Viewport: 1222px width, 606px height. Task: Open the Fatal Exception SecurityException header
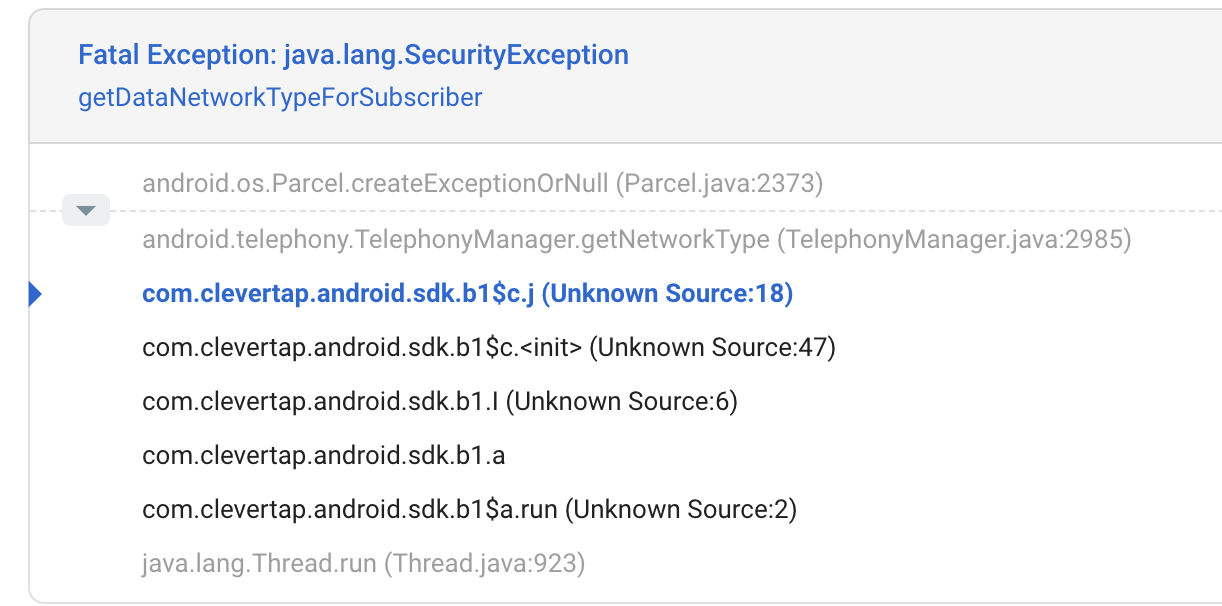coord(354,55)
